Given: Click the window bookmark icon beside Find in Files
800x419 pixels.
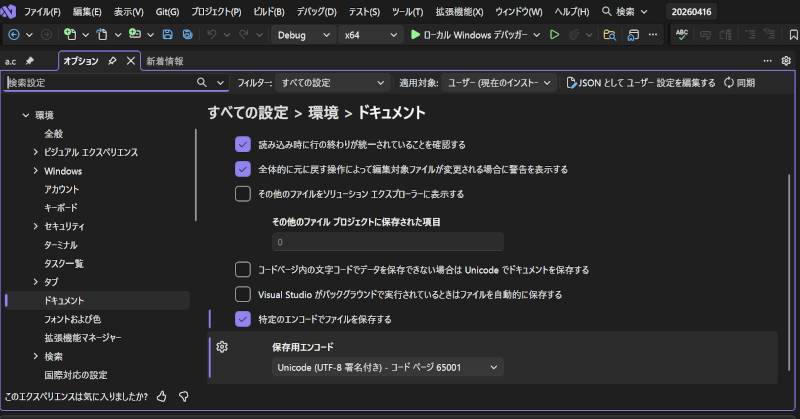Looking at the screenshot, I should click(x=633, y=35).
